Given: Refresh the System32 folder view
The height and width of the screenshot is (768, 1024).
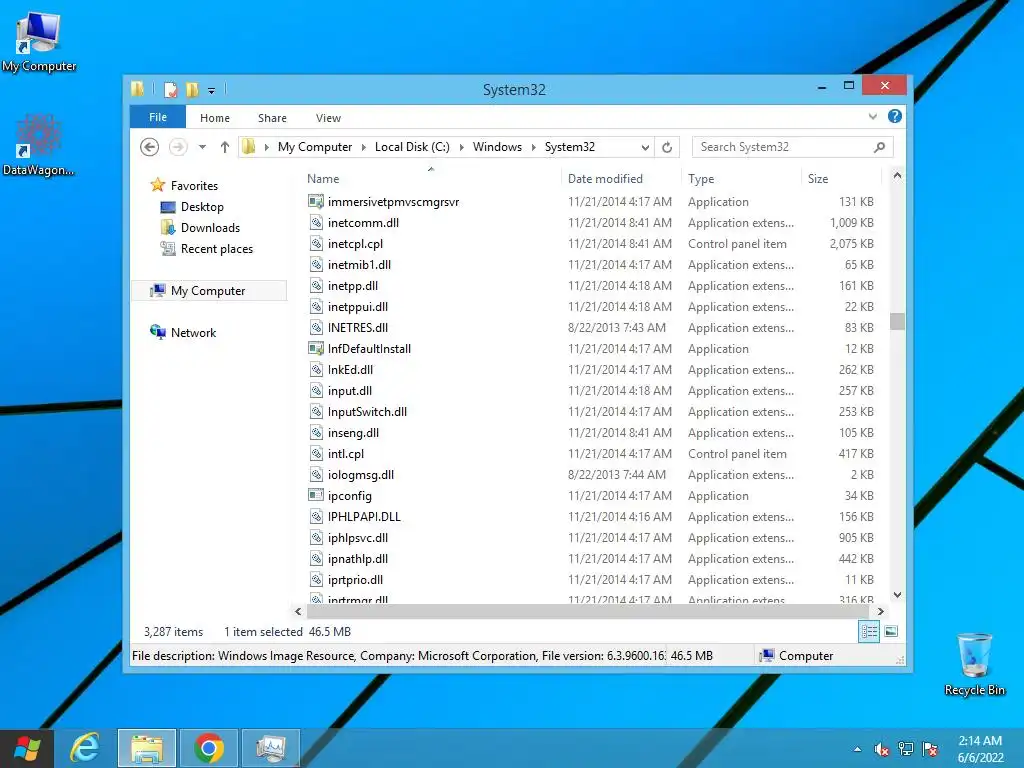Looking at the screenshot, I should (667, 148).
